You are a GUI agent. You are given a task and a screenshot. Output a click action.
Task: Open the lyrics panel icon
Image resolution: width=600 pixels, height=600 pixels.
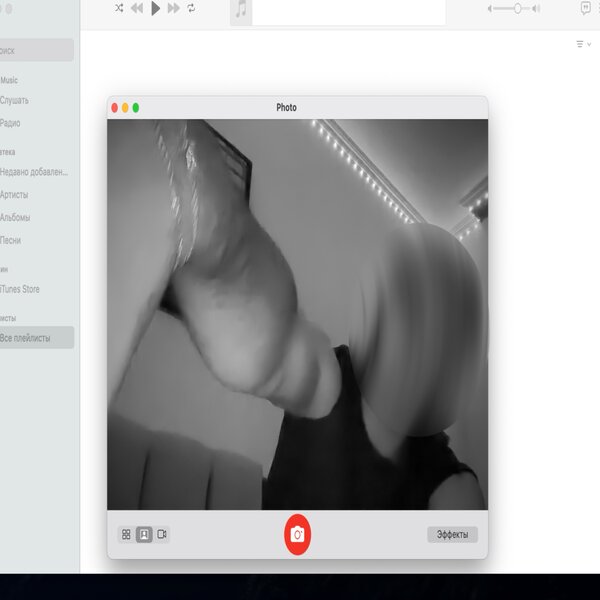[586, 8]
